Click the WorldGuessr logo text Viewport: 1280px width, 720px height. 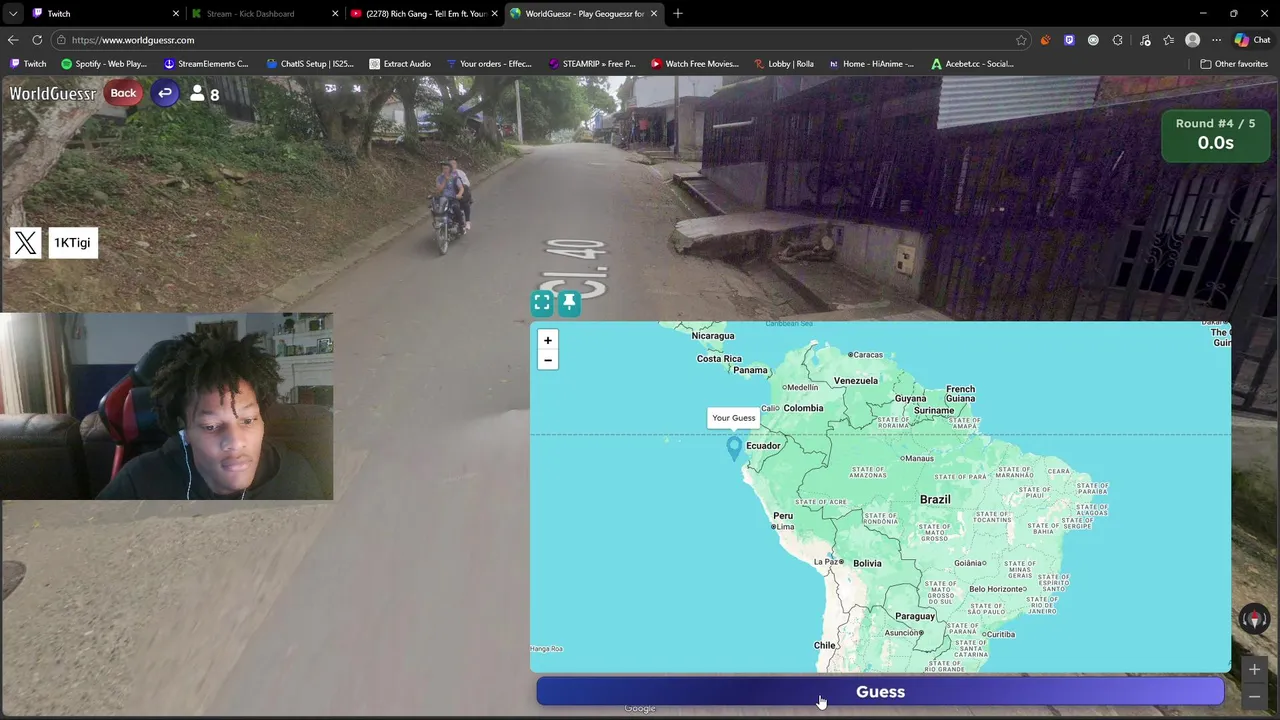53,94
